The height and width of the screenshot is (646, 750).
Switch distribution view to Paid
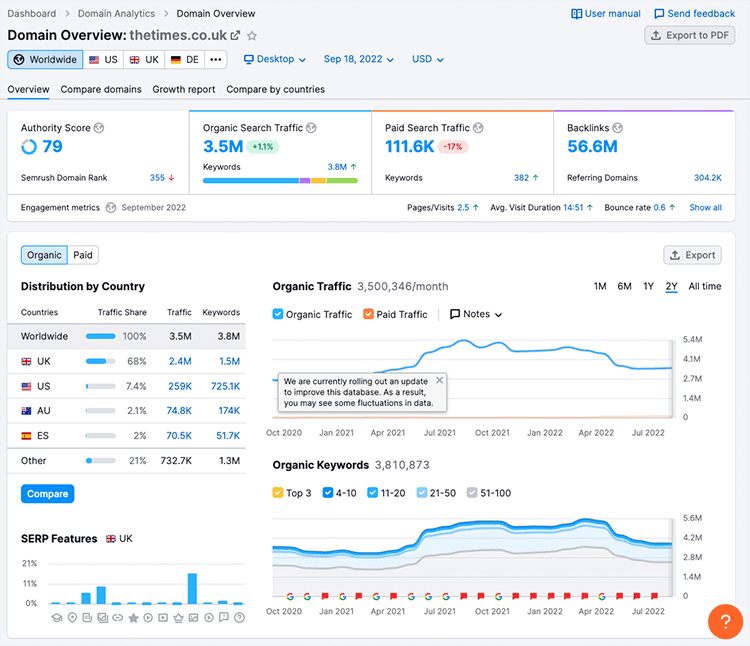[83, 255]
